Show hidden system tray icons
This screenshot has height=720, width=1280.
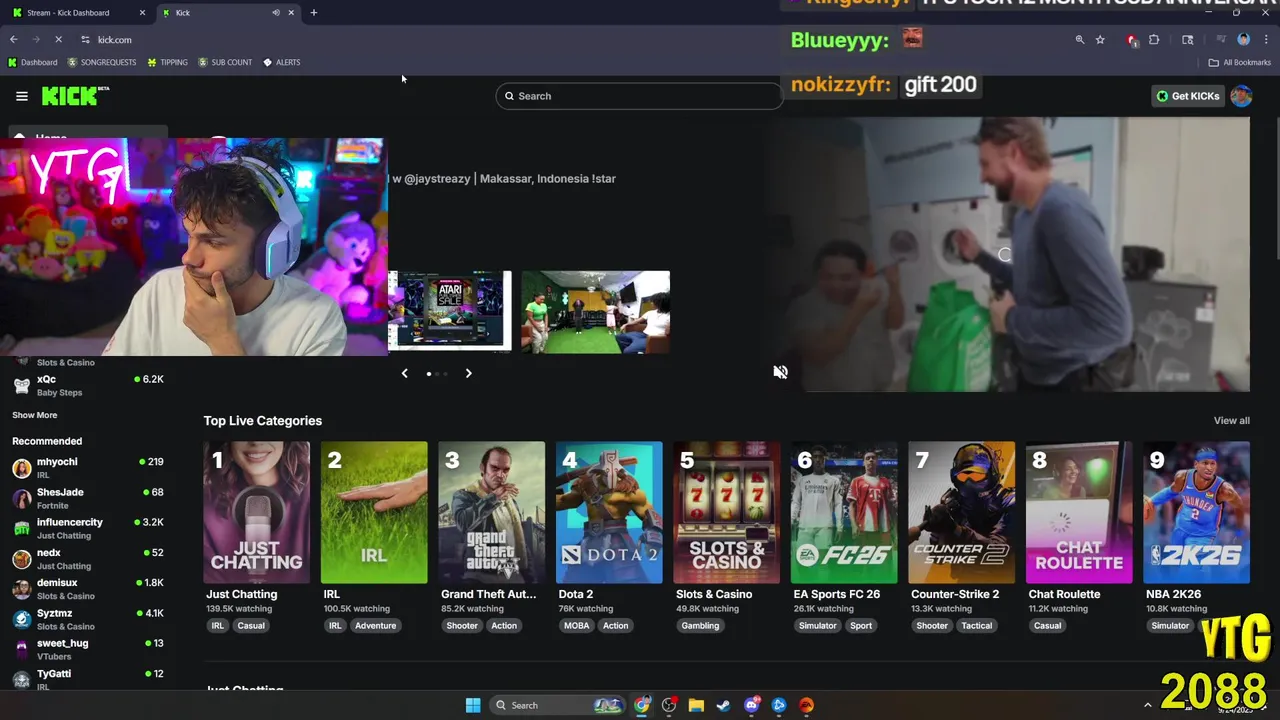click(1147, 705)
